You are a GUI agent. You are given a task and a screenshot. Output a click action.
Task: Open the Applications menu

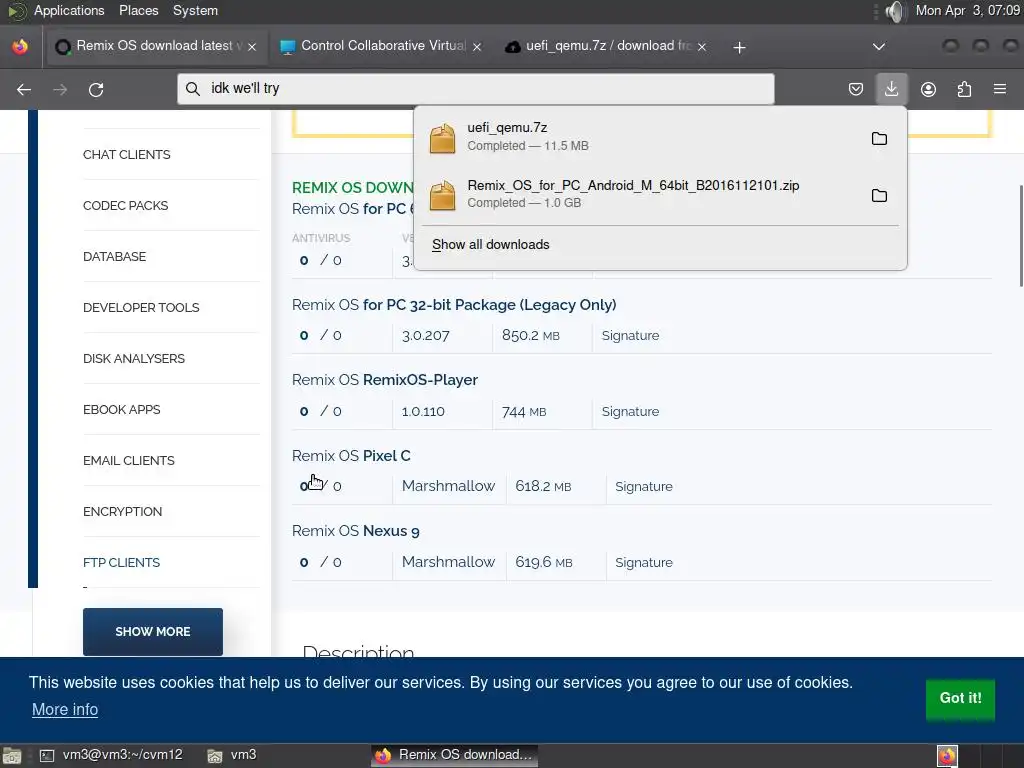point(69,10)
